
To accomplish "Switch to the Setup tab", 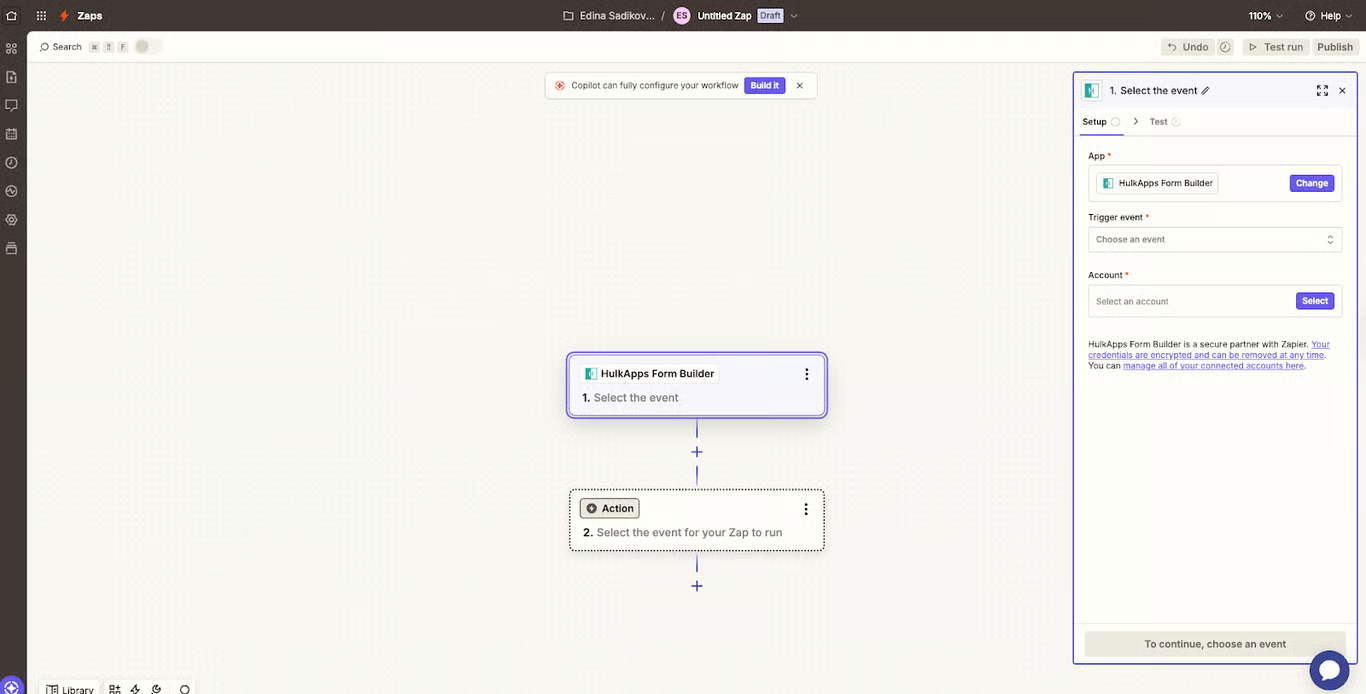I will point(1101,122).
